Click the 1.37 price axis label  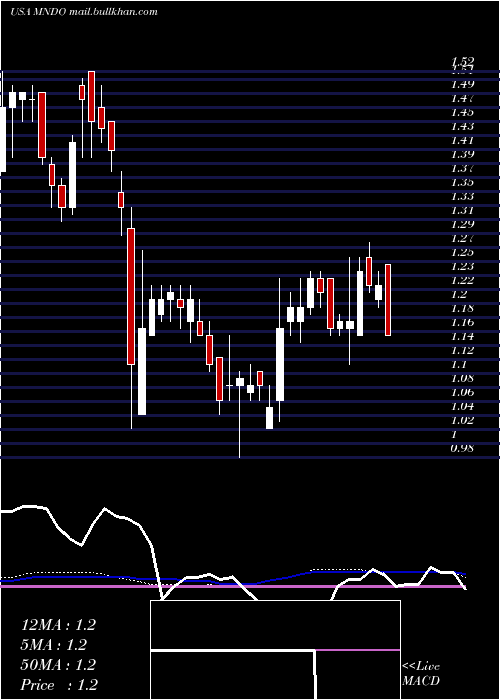tap(462, 168)
